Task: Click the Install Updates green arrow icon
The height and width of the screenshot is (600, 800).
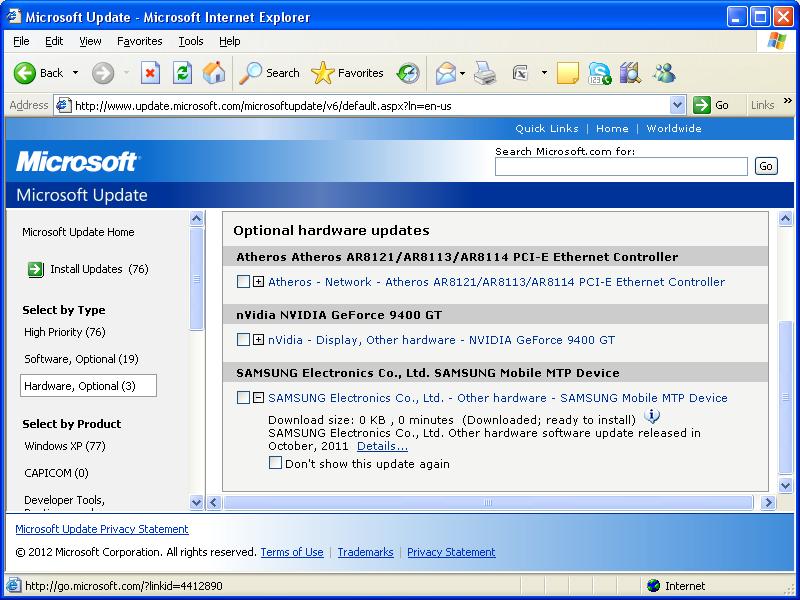Action: pos(36,269)
